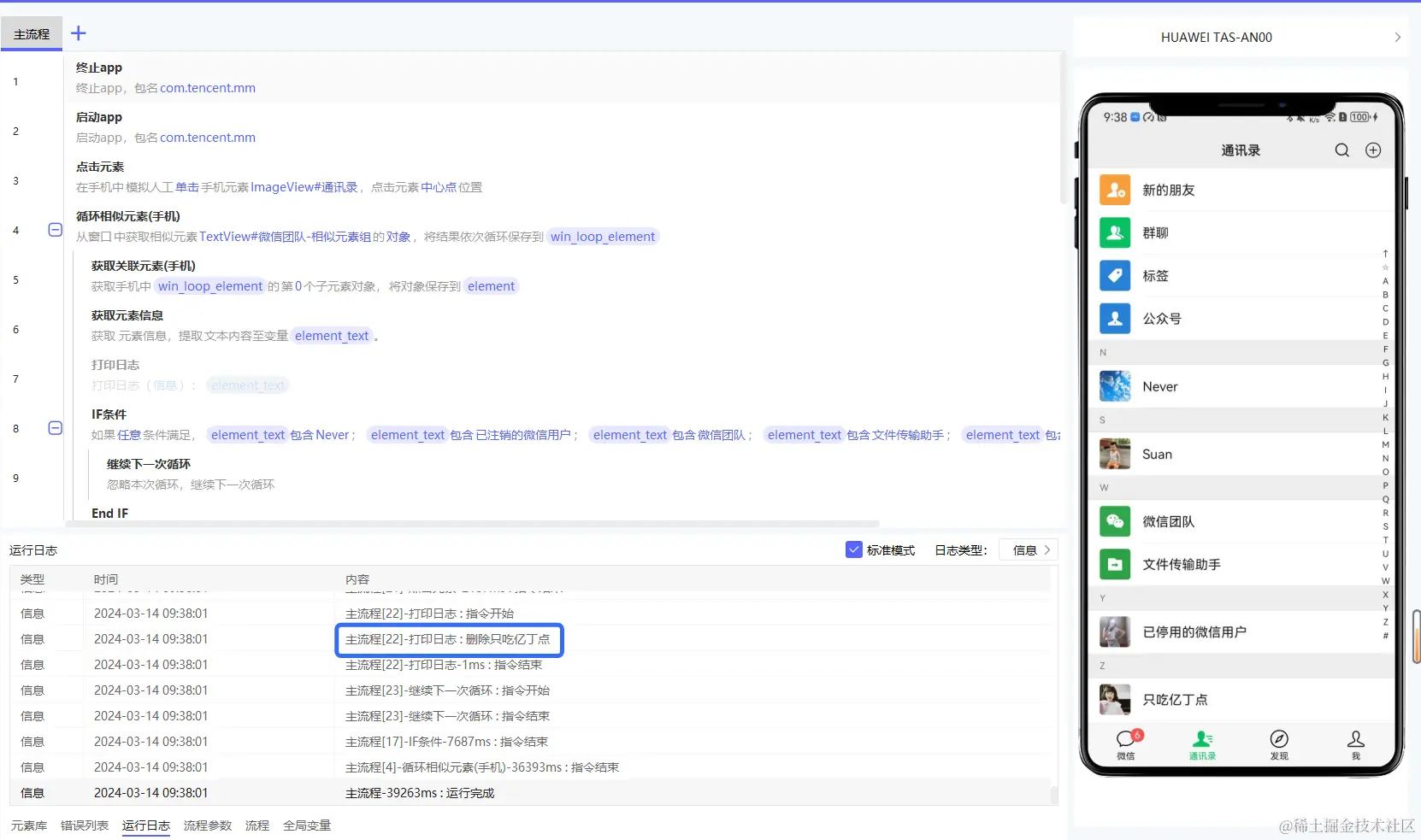1421x840 pixels.
Task: Click log entry IF条件-7687ms 指令结束
Action: [x=446, y=742]
